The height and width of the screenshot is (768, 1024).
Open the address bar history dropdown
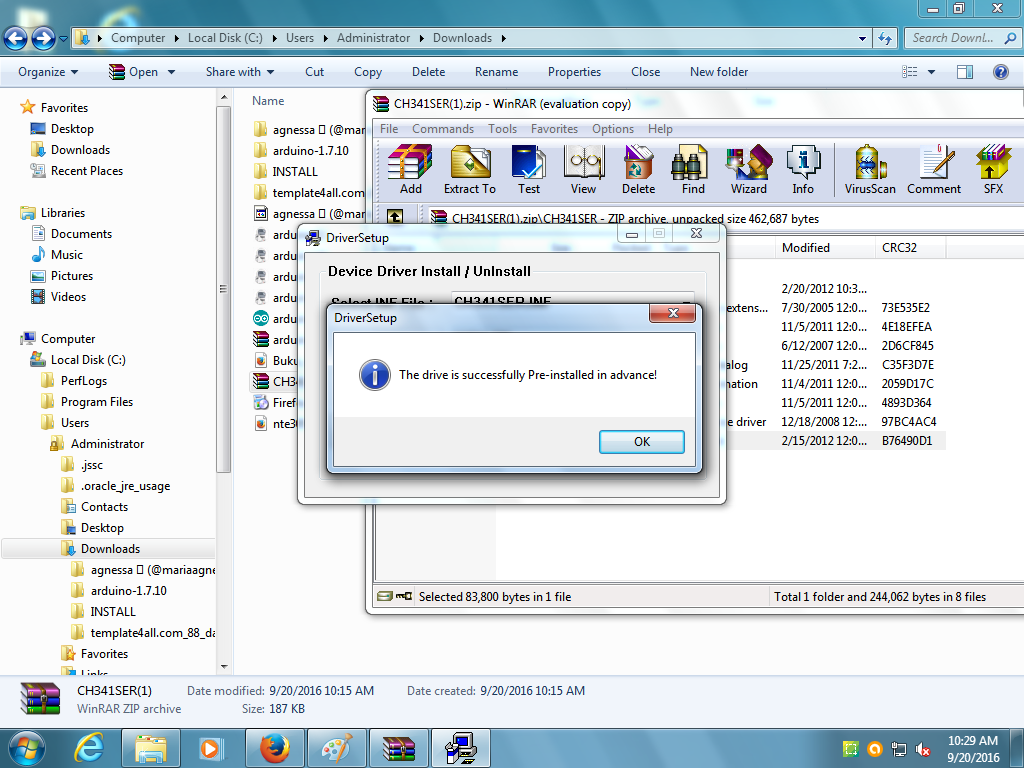coord(863,39)
